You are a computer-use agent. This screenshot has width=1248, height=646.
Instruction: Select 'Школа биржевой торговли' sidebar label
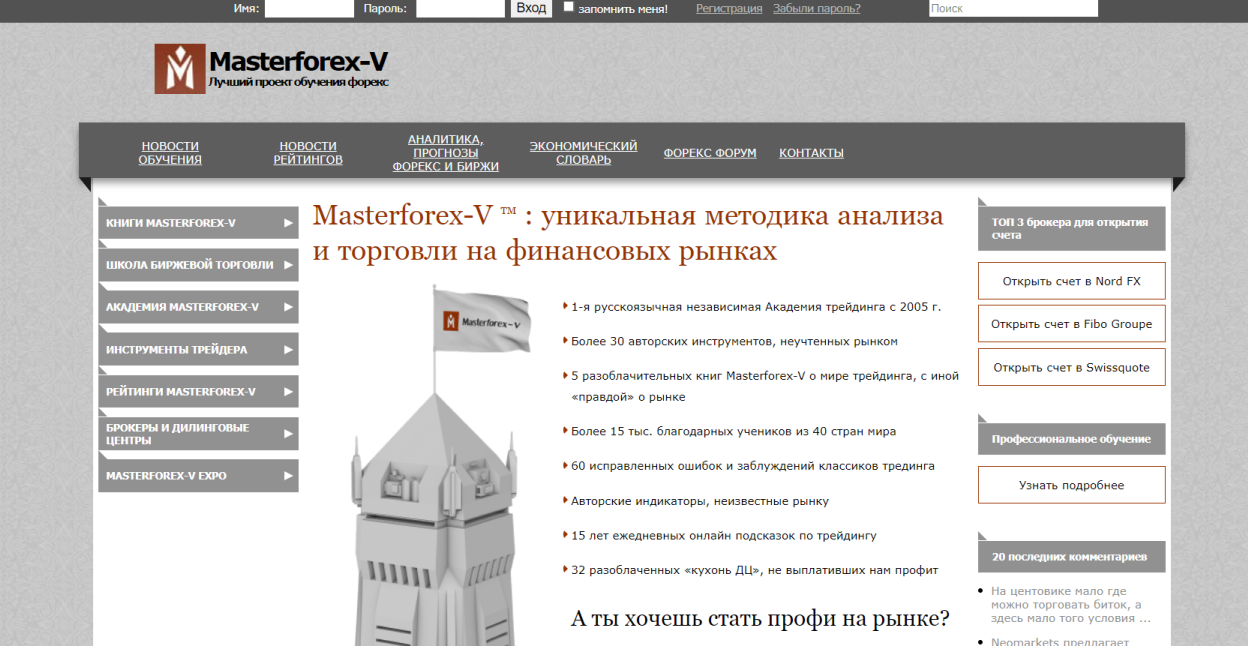(x=190, y=265)
